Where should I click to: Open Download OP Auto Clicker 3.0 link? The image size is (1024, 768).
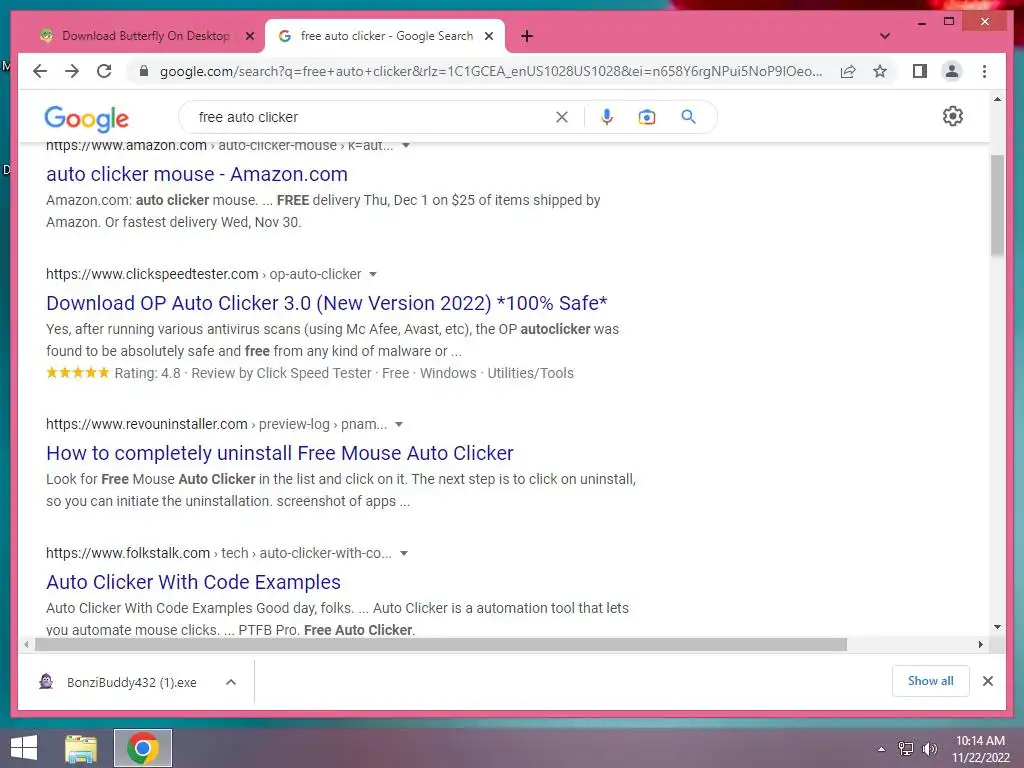click(x=327, y=303)
